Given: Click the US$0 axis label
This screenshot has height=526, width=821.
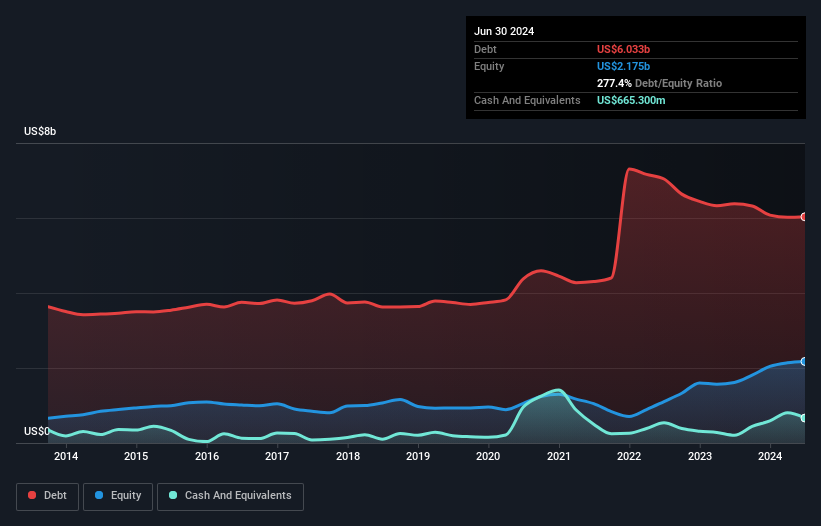Looking at the screenshot, I should pos(37,431).
